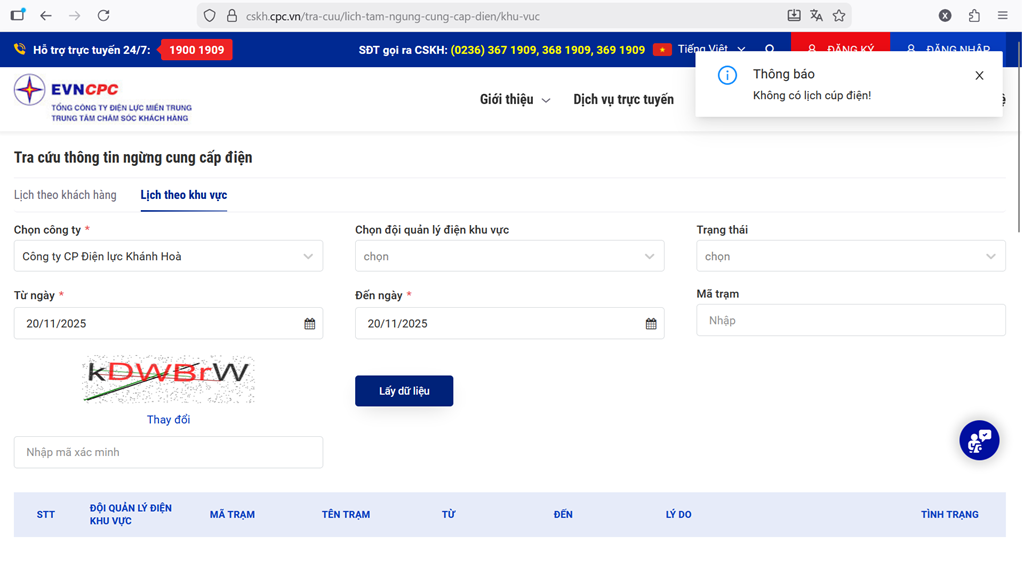The image size is (1024, 576).
Task: Open the browser extensions icon
Action: click(x=974, y=16)
